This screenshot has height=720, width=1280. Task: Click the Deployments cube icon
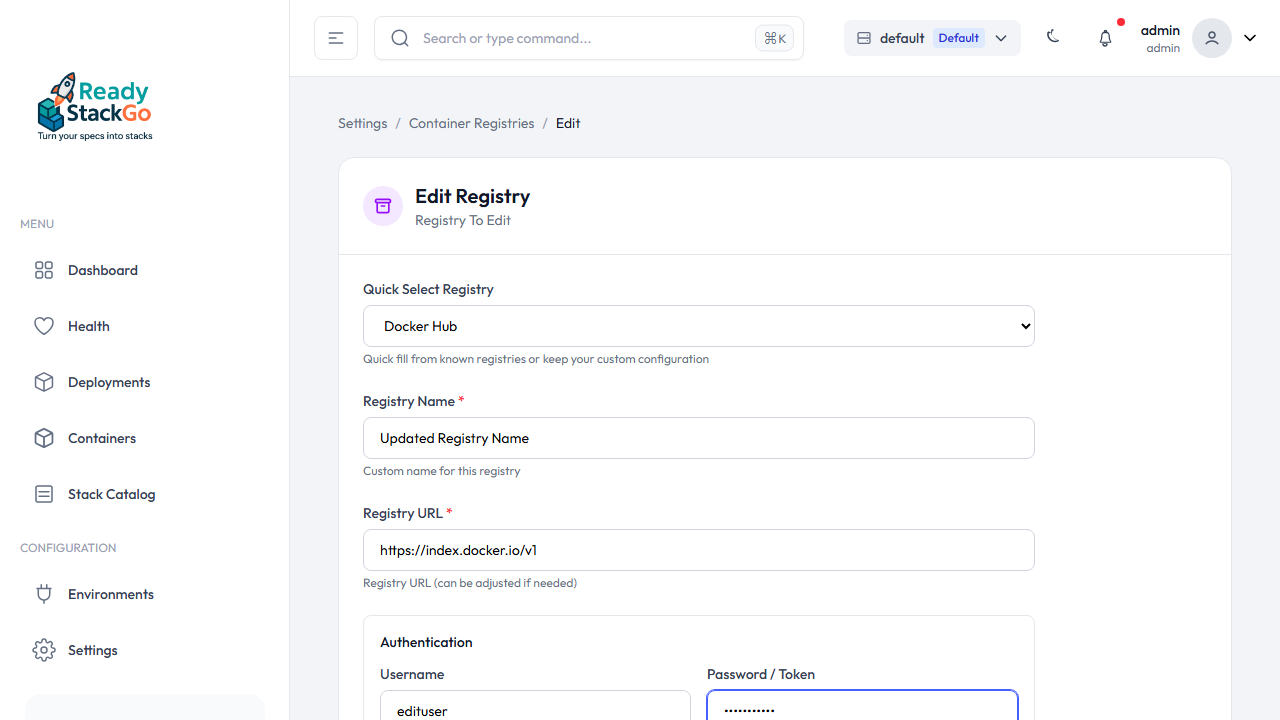click(x=44, y=382)
